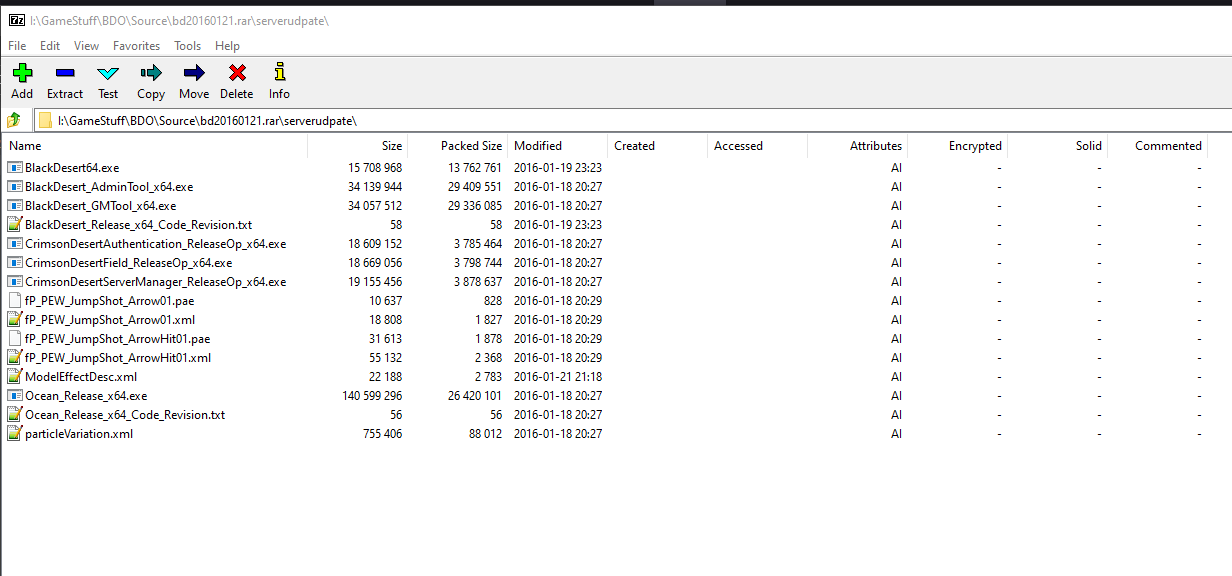Click size value 18 669 056

coord(375,263)
